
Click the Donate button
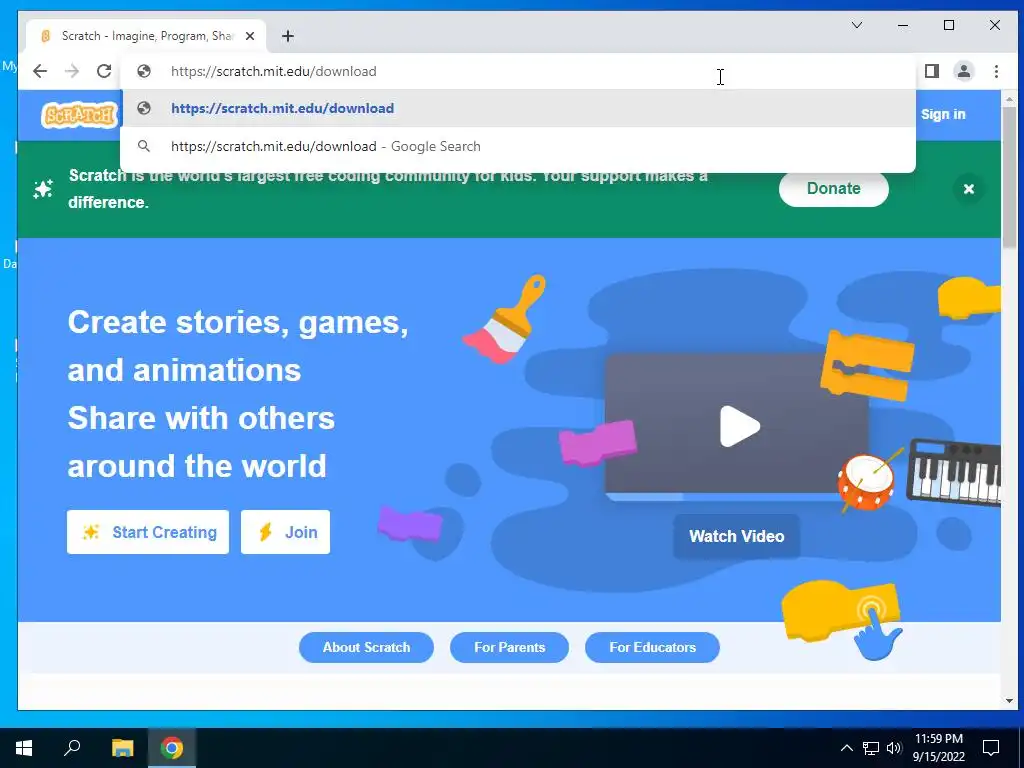(x=833, y=189)
